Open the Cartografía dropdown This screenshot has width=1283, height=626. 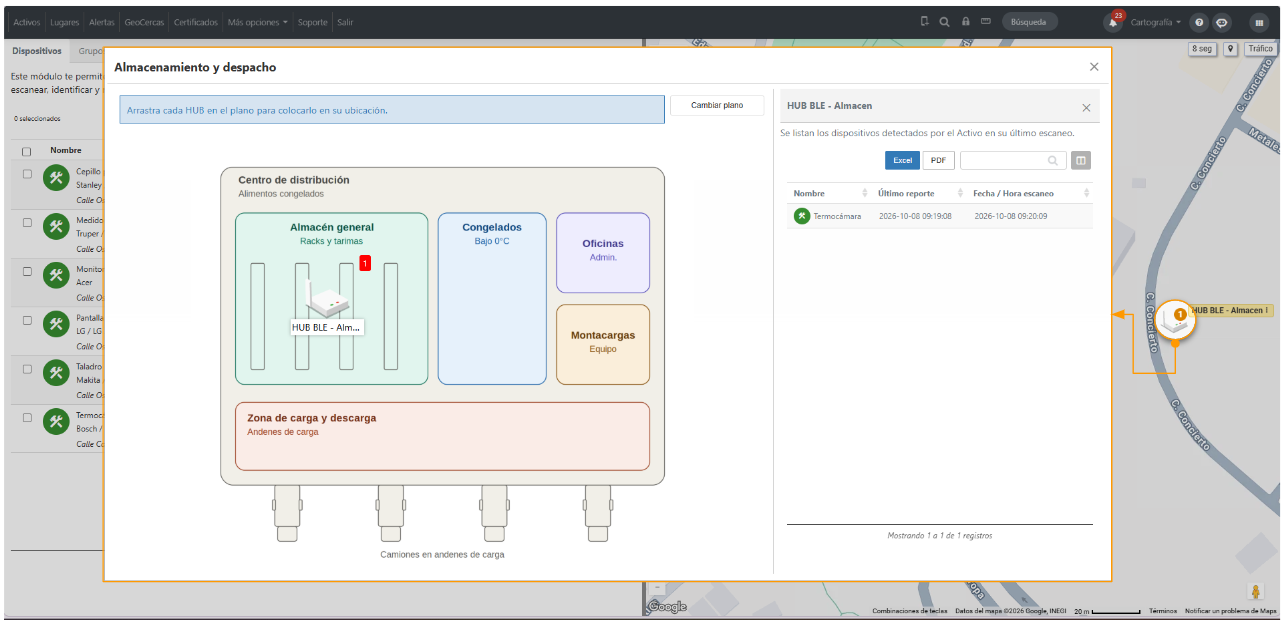pyautogui.click(x=1156, y=22)
